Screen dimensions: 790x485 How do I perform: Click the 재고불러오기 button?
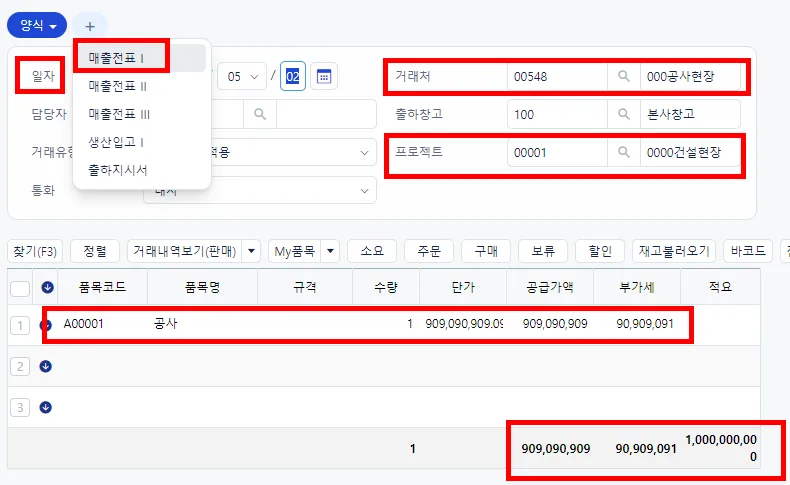coord(674,251)
